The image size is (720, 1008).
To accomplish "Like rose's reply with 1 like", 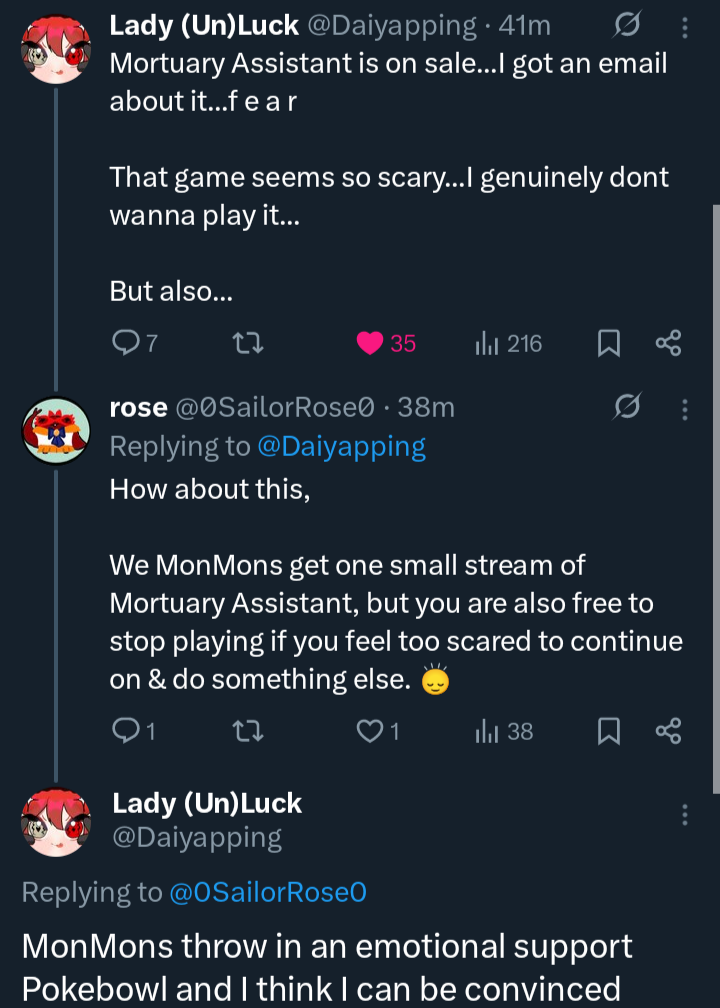I will click(370, 732).
